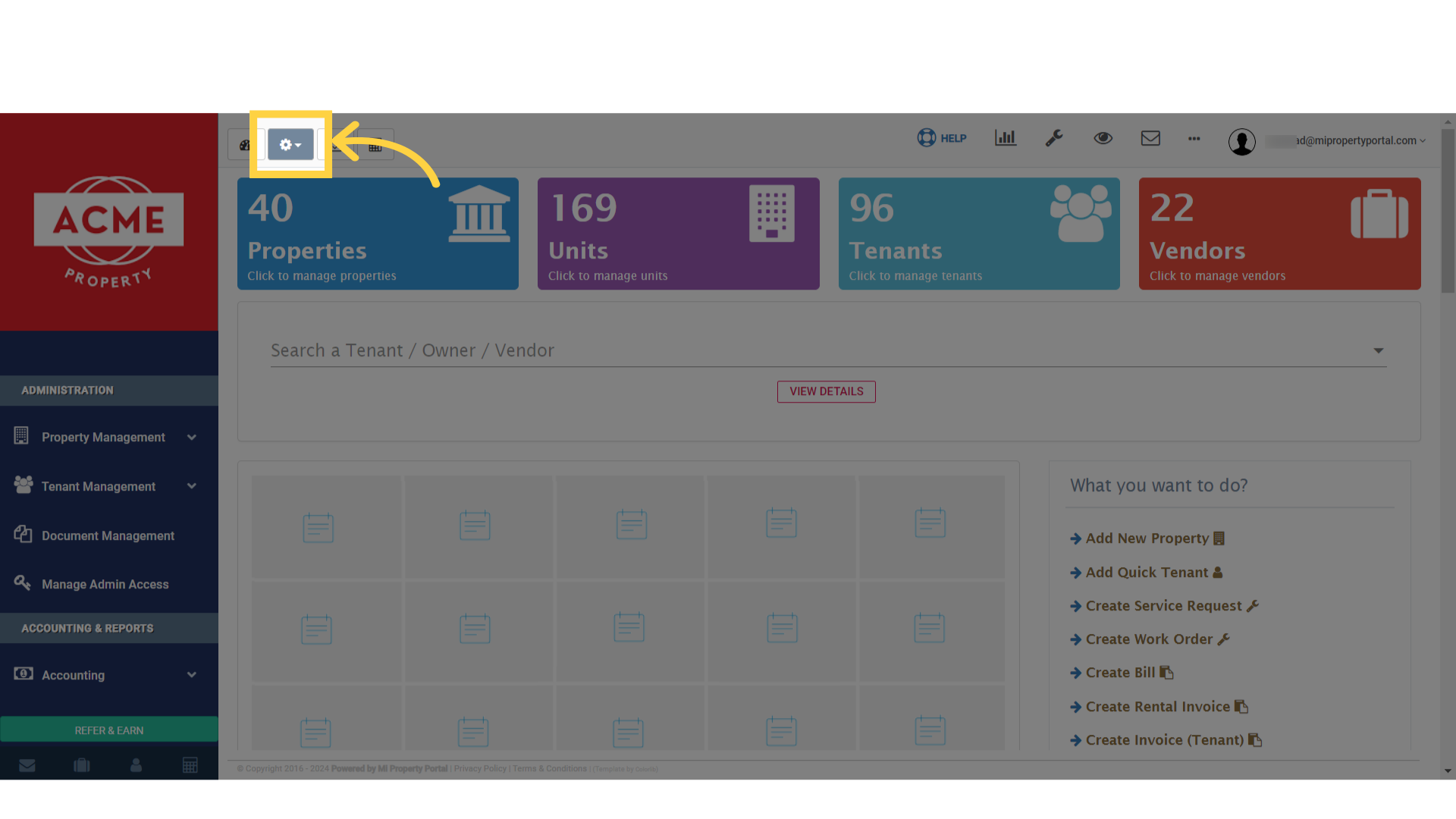Open Powered by MI Property Portal link
Screen dimensions: 1456x819
click(x=389, y=769)
